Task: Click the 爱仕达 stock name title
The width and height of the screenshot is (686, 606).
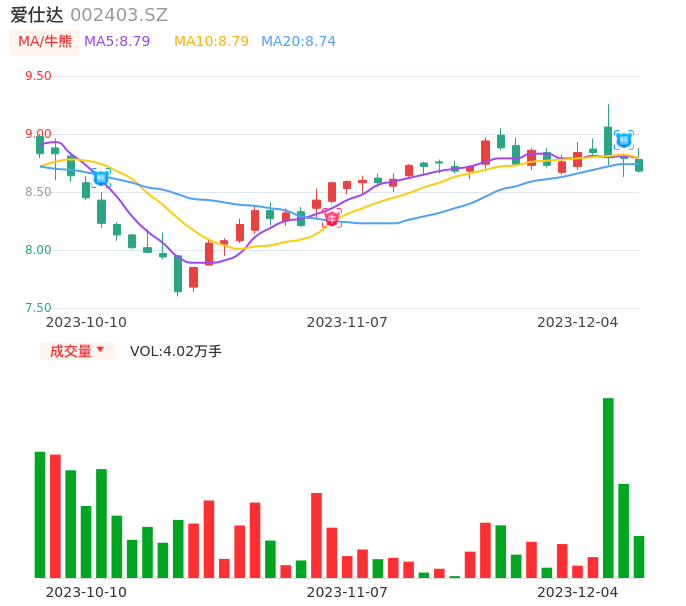Action: [37, 15]
